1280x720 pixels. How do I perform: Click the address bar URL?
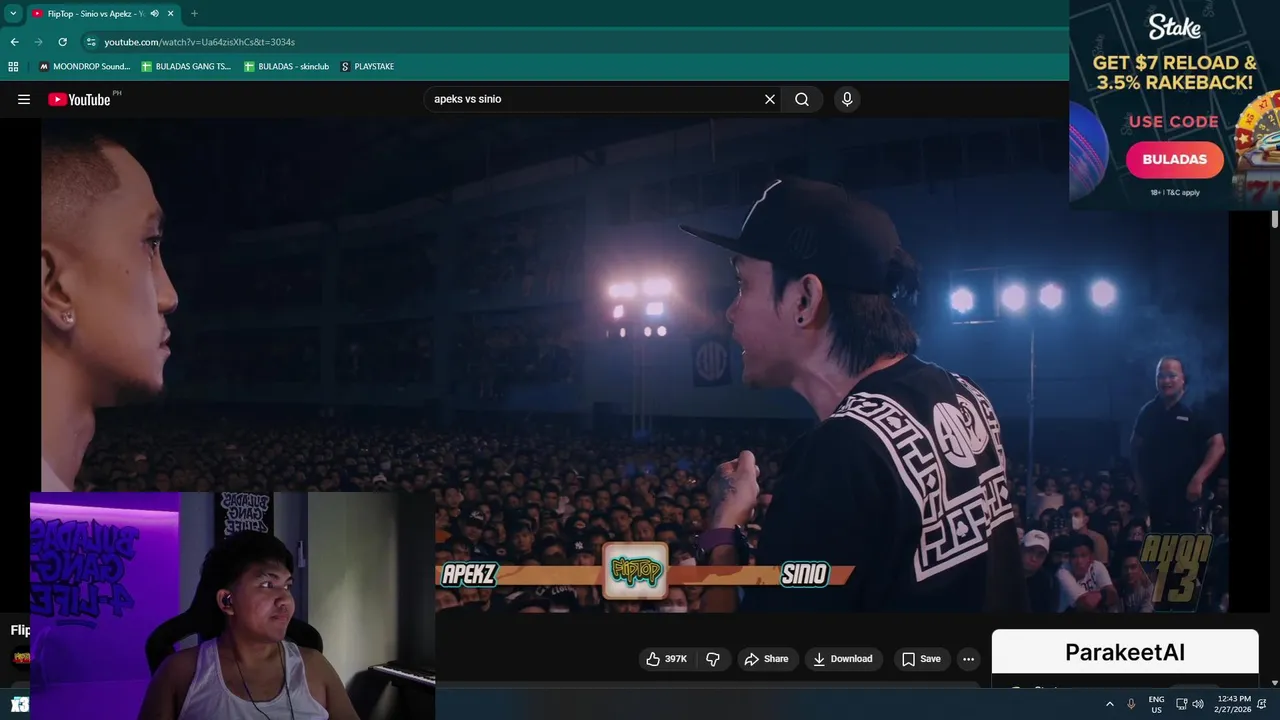[x=199, y=42]
